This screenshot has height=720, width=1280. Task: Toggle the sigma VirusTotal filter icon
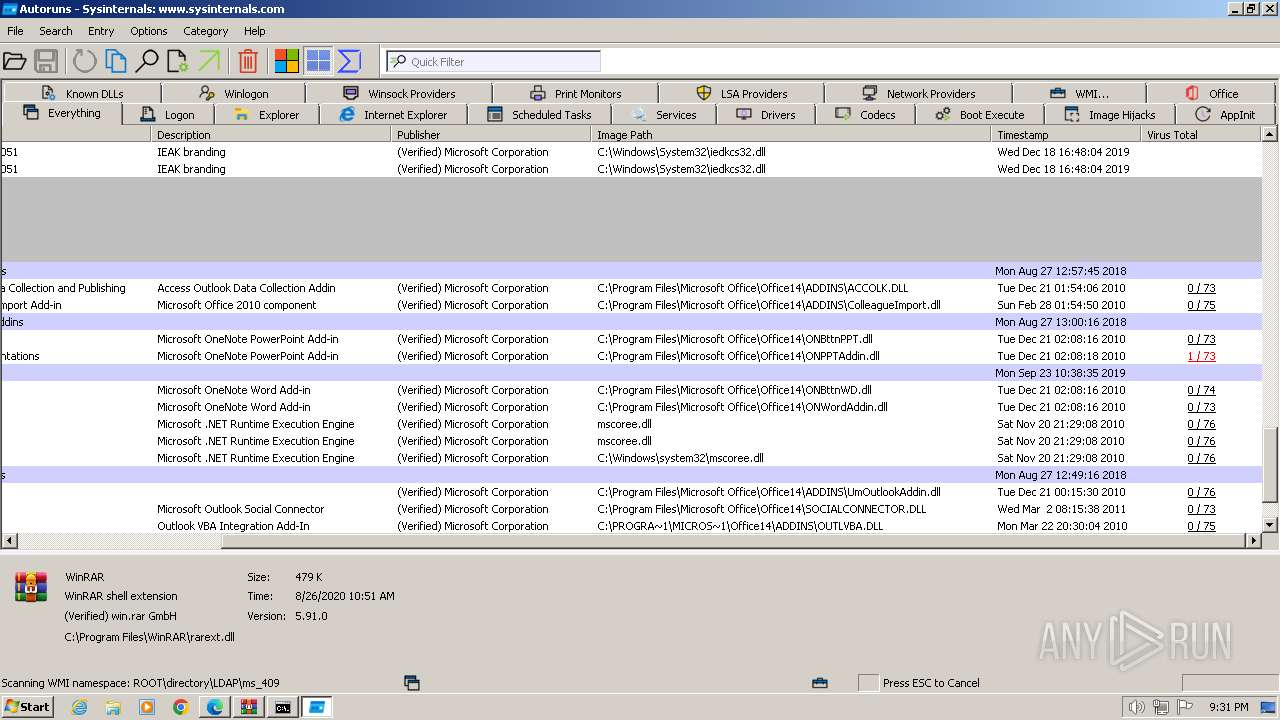tap(349, 61)
